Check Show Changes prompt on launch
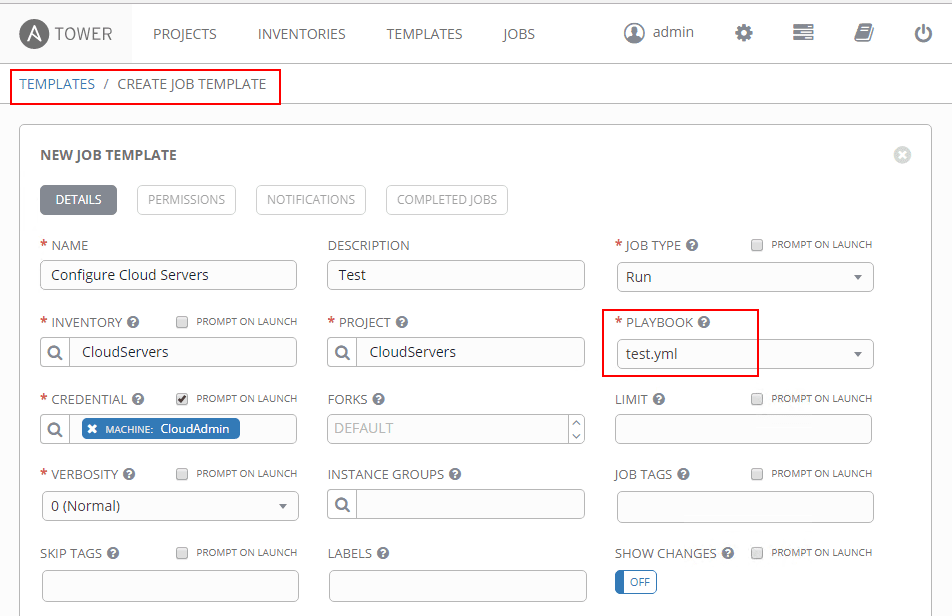 (x=756, y=553)
